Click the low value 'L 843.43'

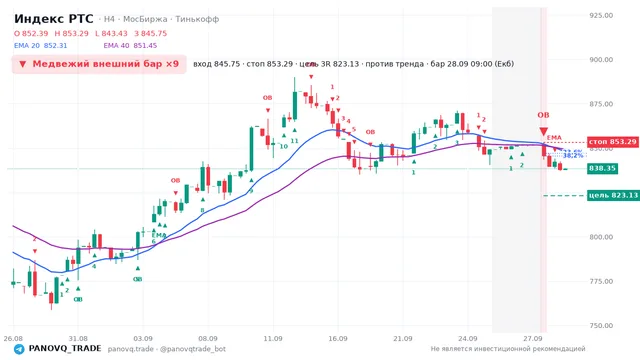point(111,33)
